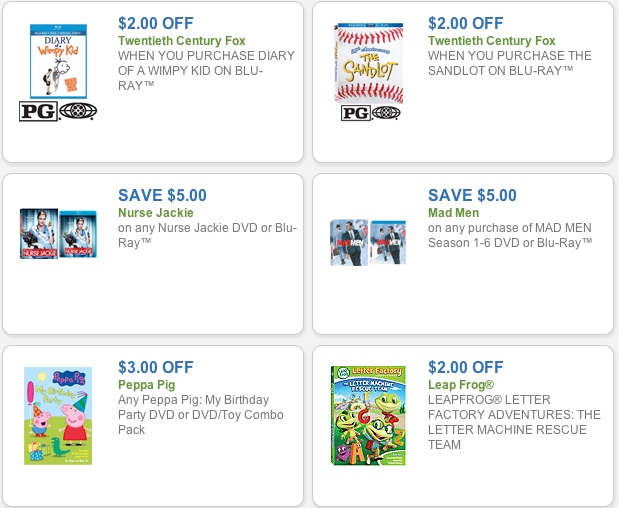
Task: Open the green Nurse Jackie brand link
Action: click(x=156, y=213)
